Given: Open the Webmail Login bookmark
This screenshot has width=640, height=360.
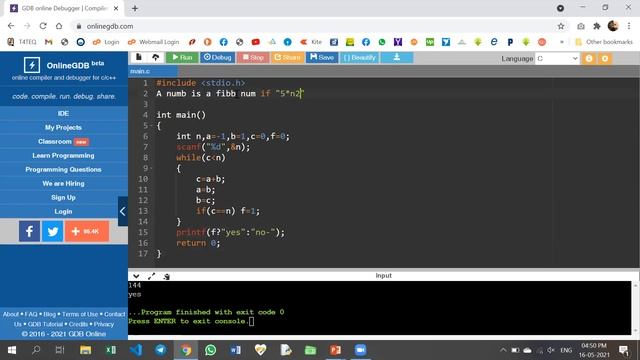Looking at the screenshot, I should tap(153, 42).
